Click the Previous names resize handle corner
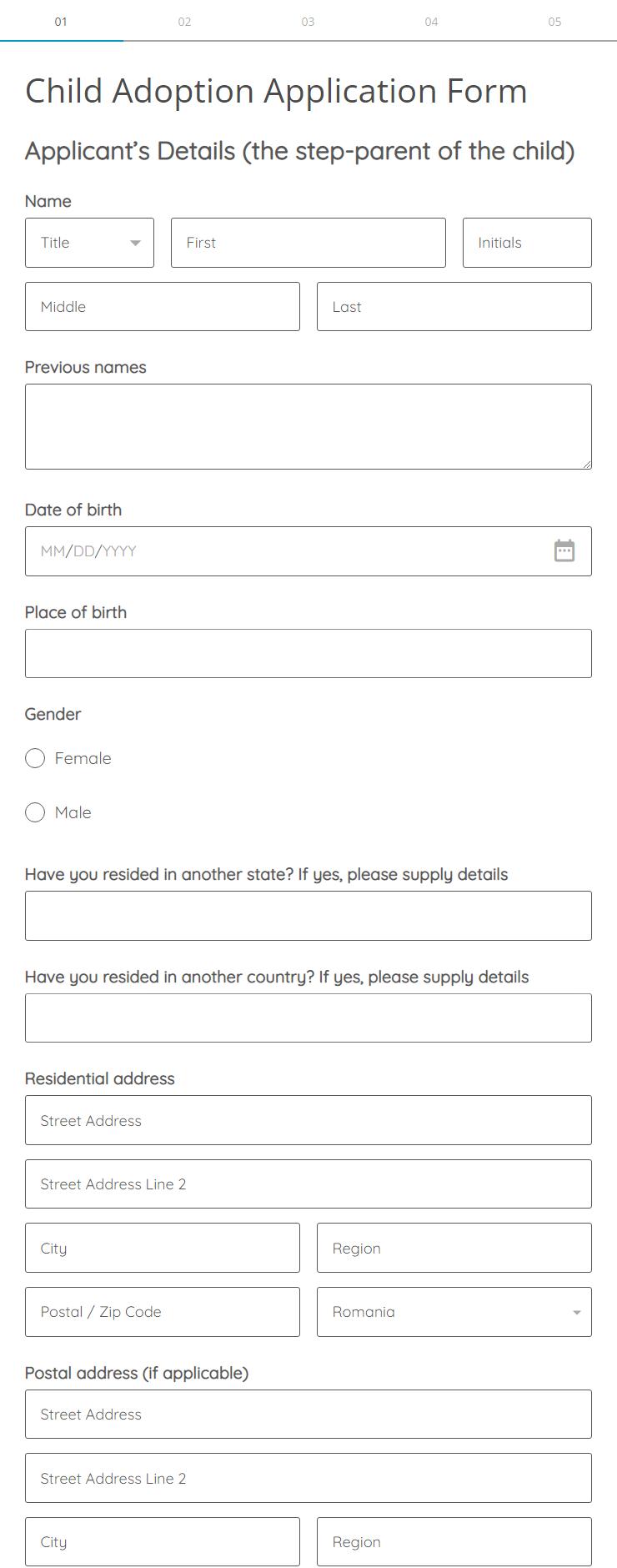This screenshot has height=1568, width=617. pyautogui.click(x=587, y=465)
